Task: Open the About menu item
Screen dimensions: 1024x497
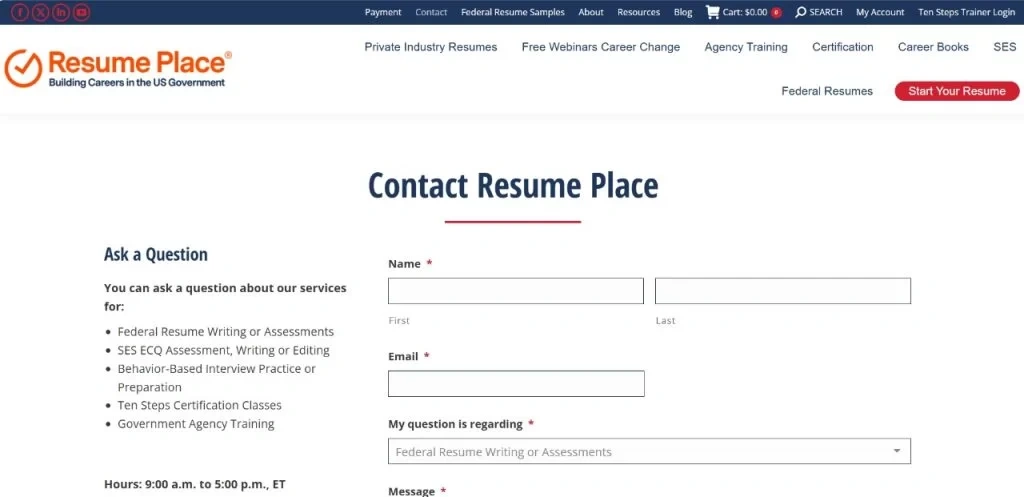Action: pos(591,12)
